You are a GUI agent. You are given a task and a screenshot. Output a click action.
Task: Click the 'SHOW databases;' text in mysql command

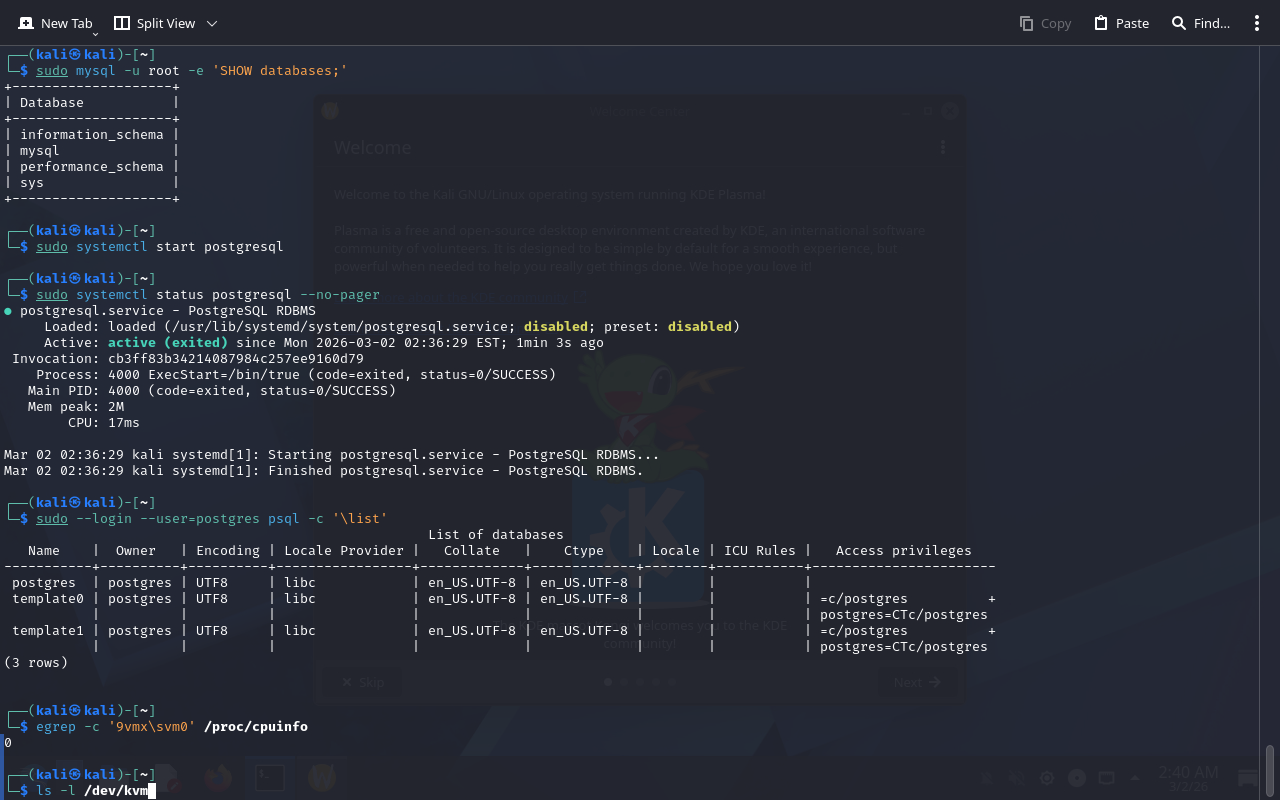283,71
